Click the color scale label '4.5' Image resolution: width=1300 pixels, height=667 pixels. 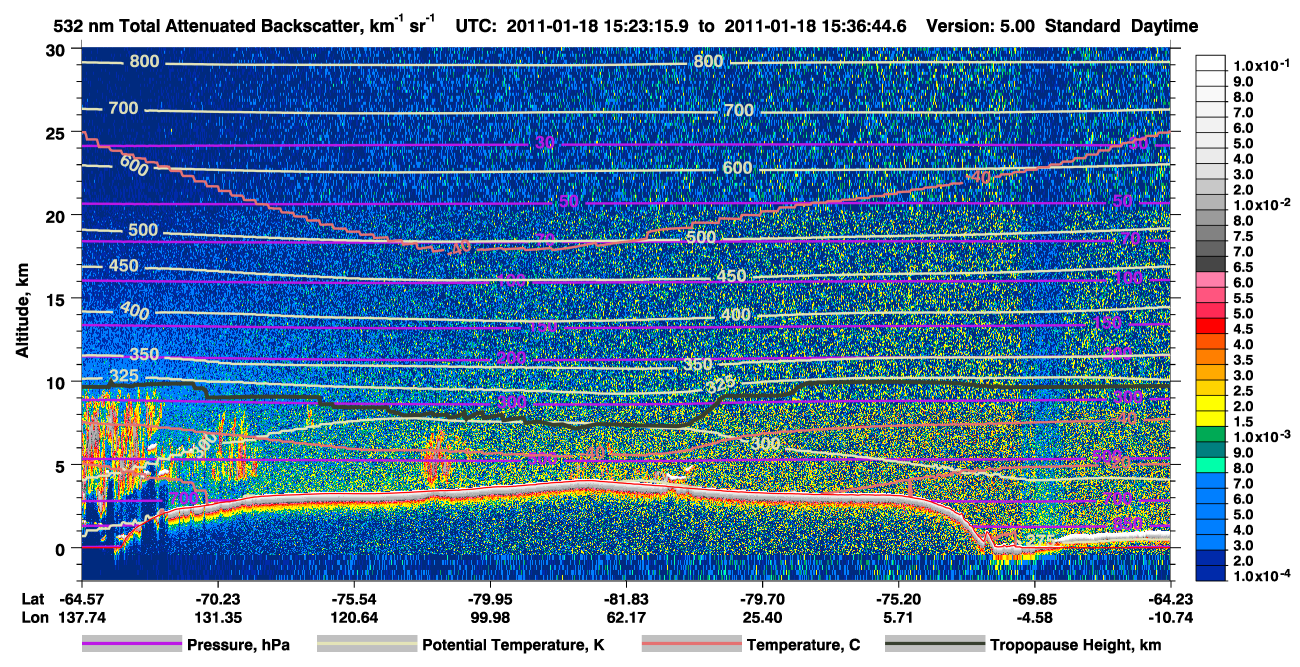(1242, 329)
